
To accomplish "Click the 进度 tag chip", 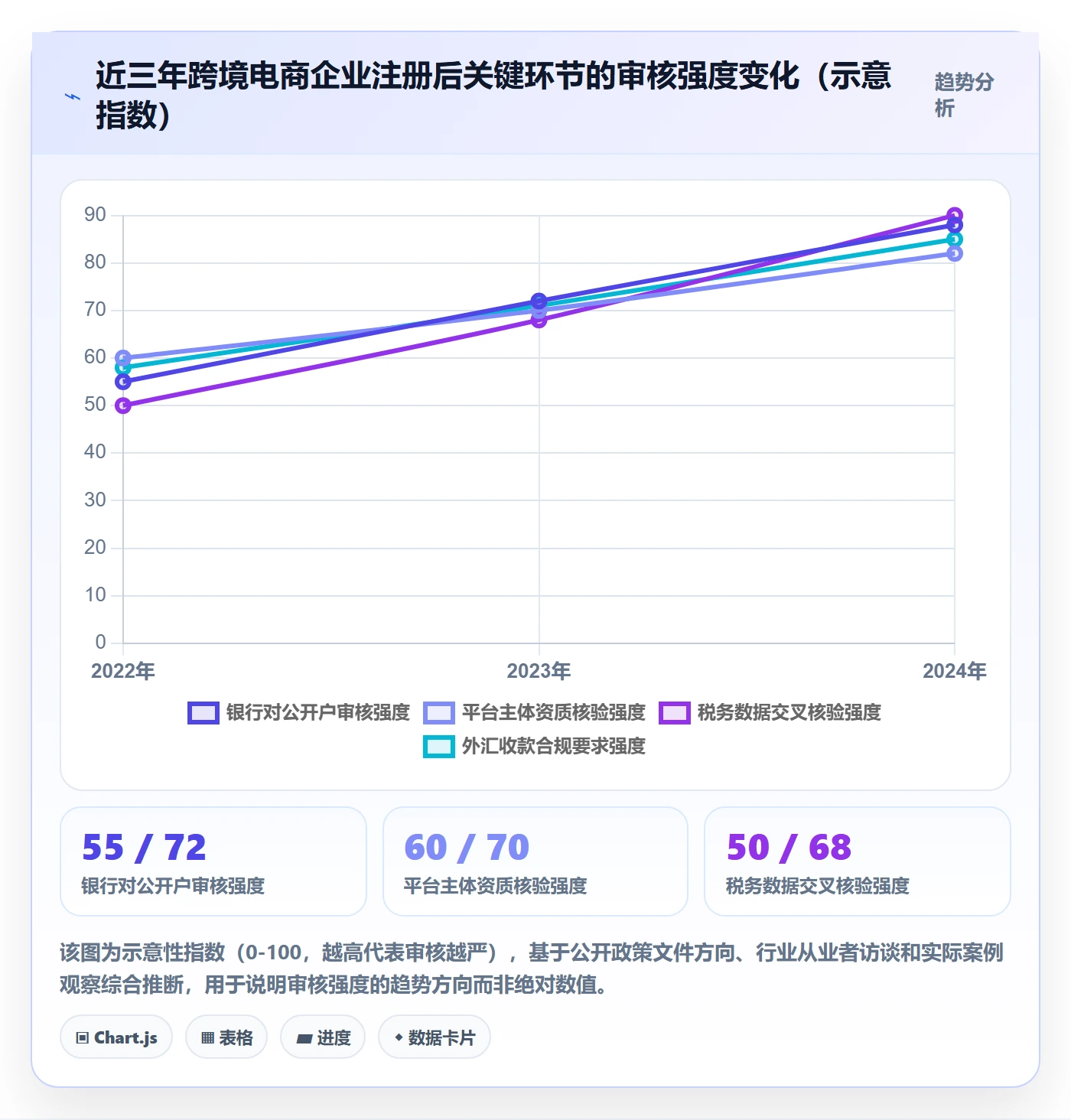I will pyautogui.click(x=323, y=1037).
